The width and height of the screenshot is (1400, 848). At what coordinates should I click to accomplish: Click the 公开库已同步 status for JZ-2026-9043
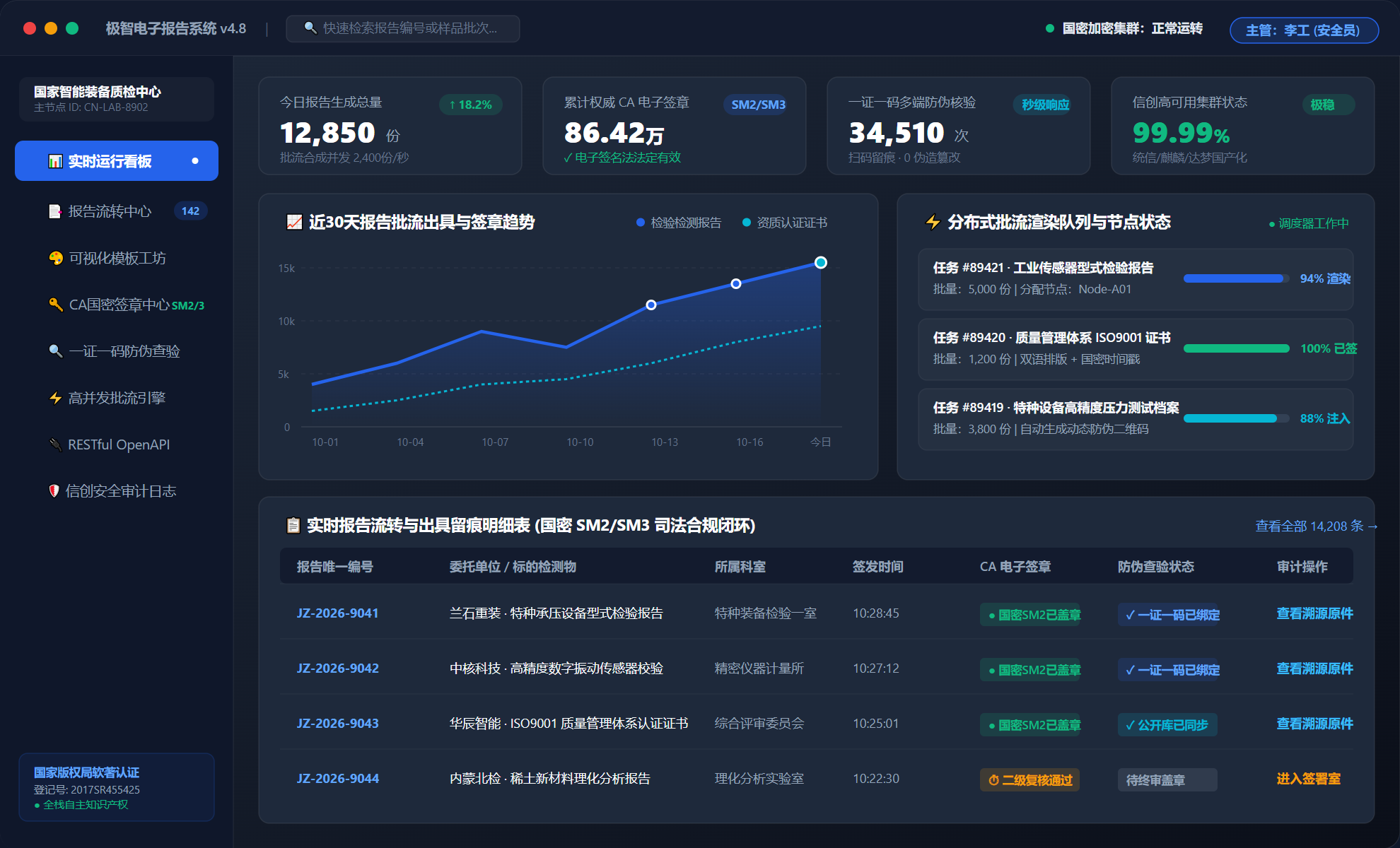click(x=1167, y=725)
